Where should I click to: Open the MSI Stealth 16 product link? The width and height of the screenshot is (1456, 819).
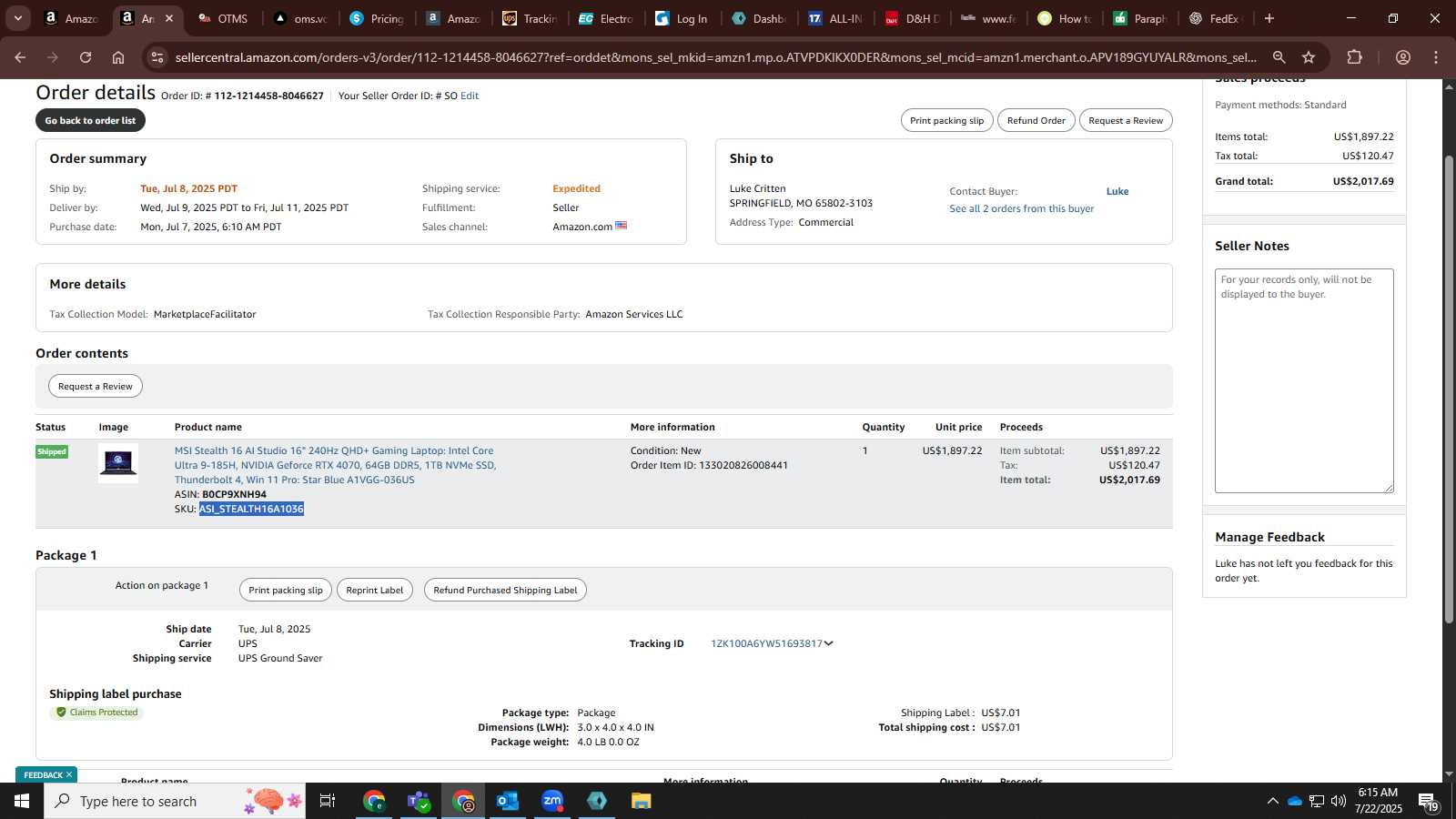[x=335, y=465]
